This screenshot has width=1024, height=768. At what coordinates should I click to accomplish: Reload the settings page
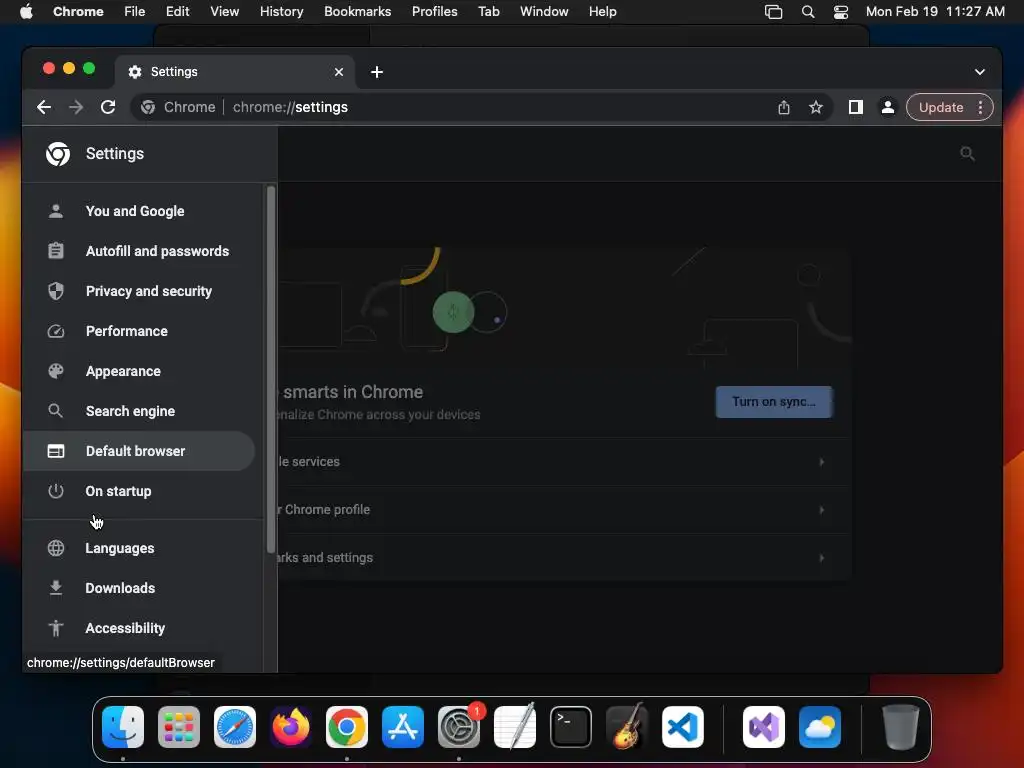coord(108,107)
